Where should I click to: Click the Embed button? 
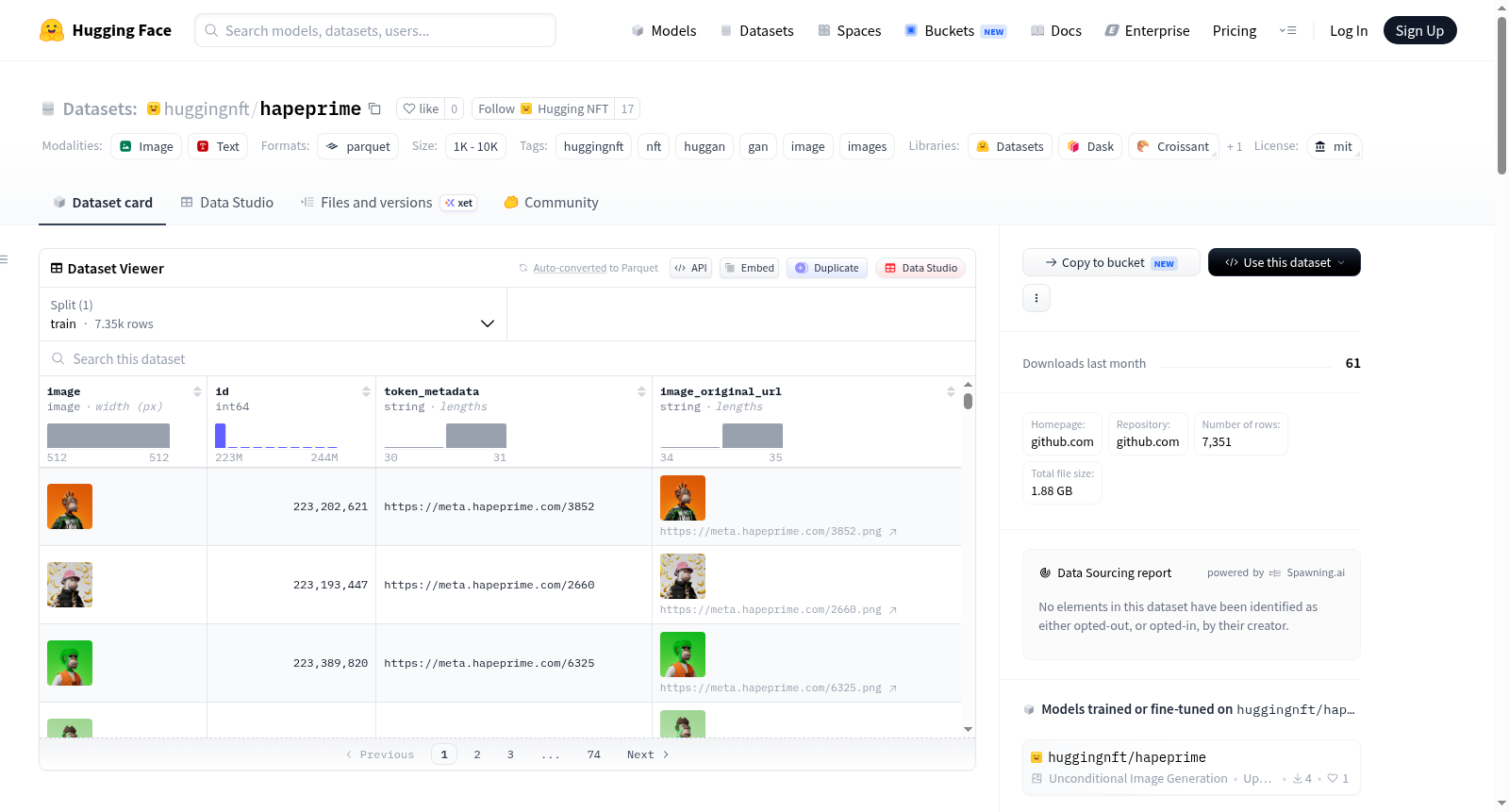pos(750,268)
